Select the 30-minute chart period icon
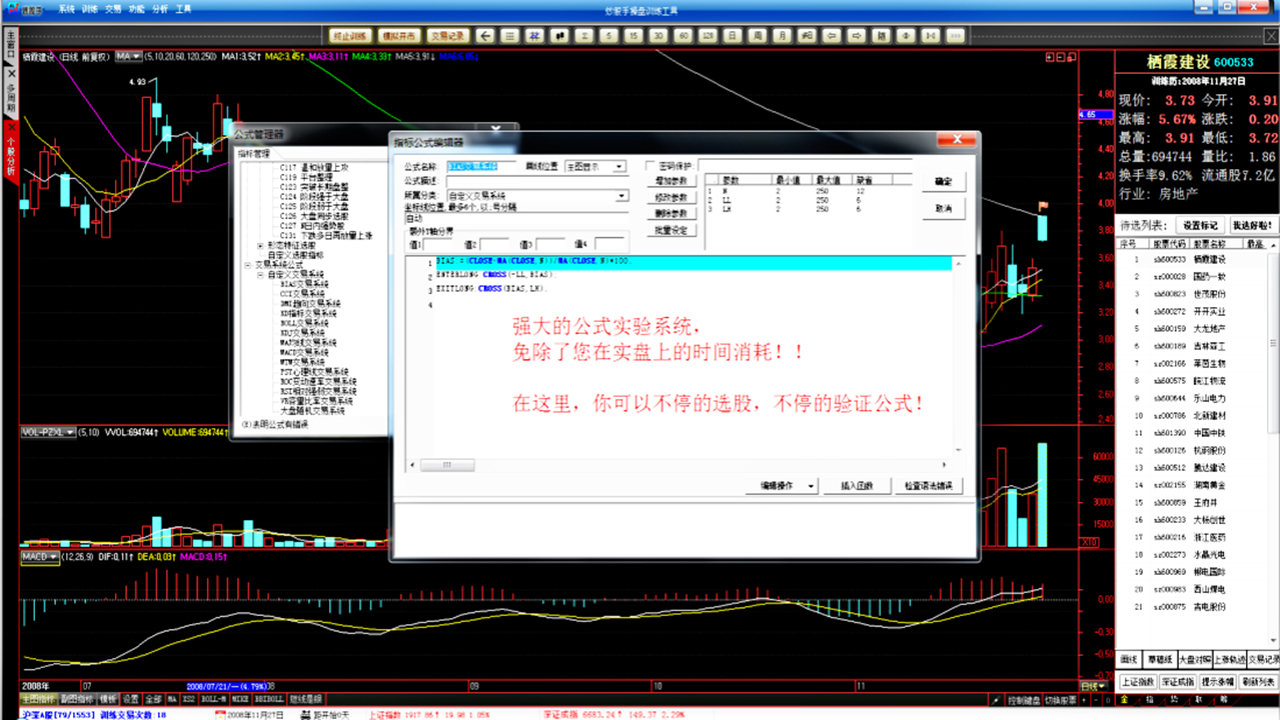This screenshot has width=1280, height=720. pos(657,35)
